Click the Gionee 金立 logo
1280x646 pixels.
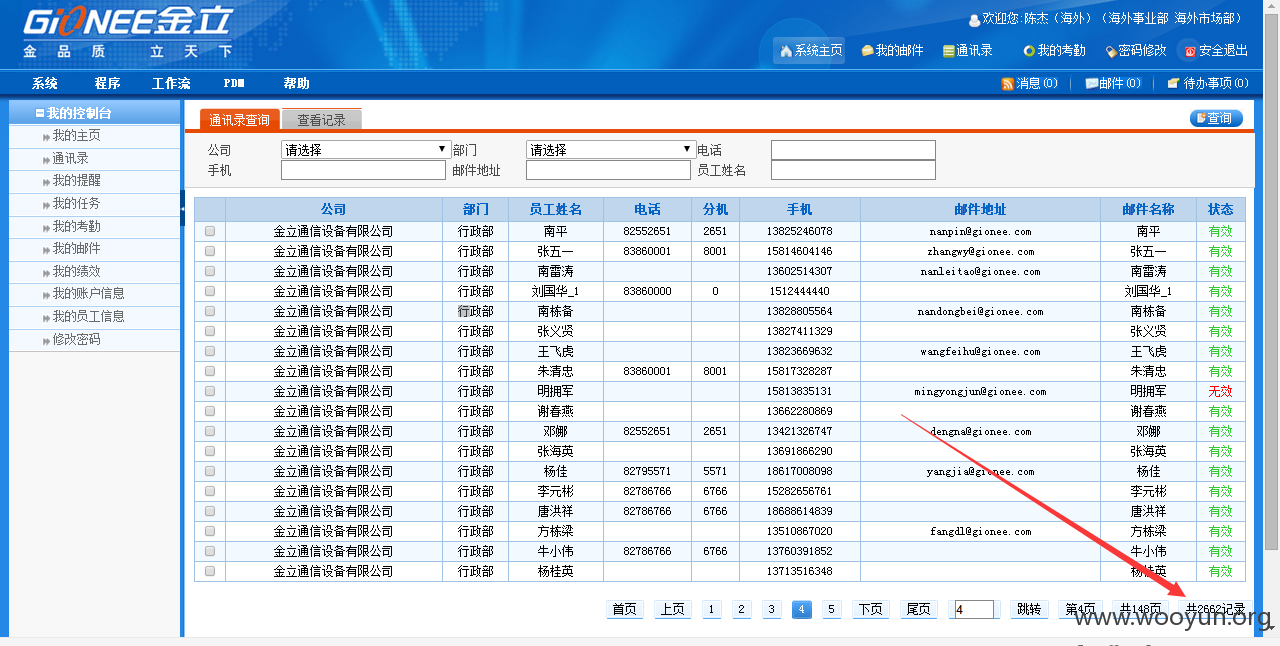pos(128,33)
